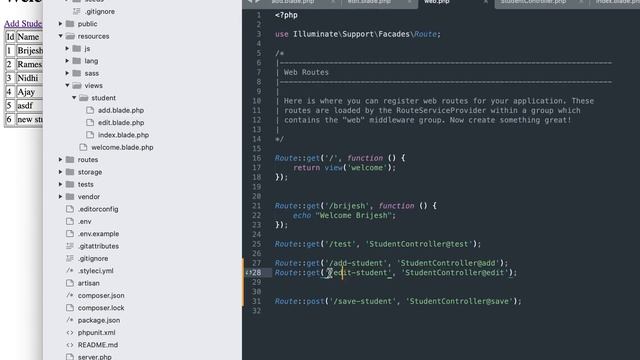This screenshot has height=360, width=640.
Task: Click the icon beside .styleci.yml
Action: click(70, 271)
